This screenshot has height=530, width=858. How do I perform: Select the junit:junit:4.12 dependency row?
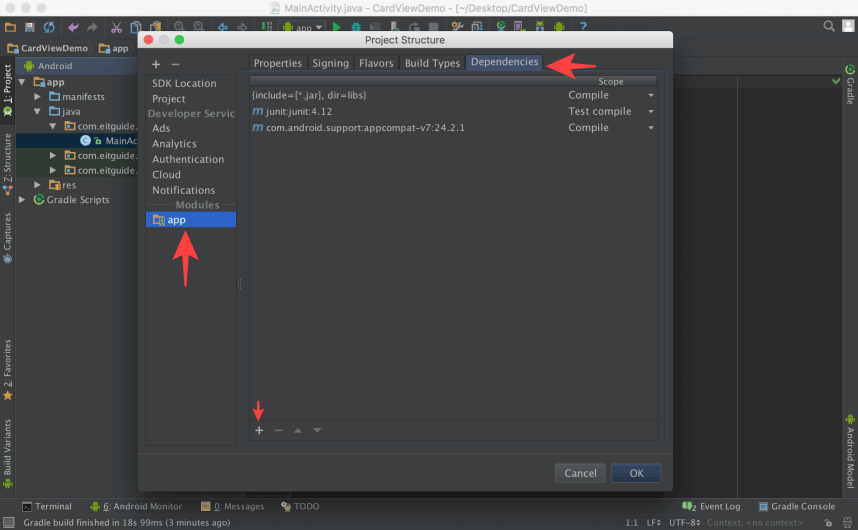pyautogui.click(x=453, y=112)
